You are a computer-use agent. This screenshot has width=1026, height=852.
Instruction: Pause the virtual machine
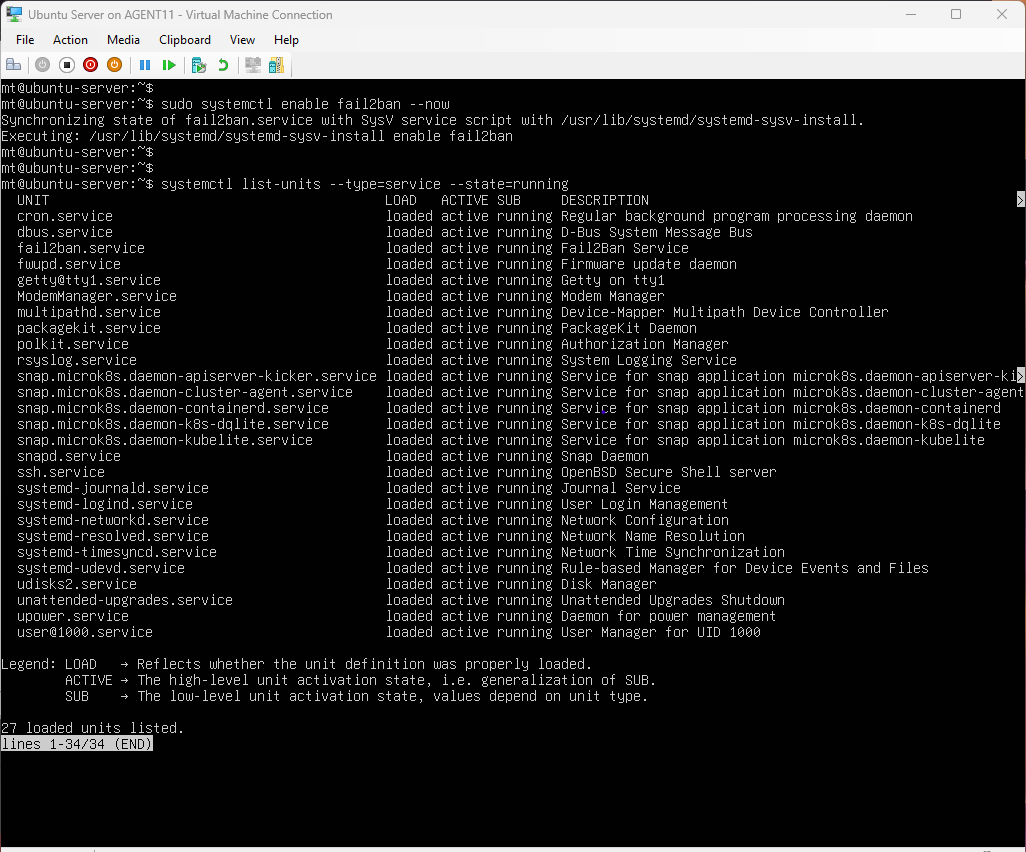click(x=145, y=65)
